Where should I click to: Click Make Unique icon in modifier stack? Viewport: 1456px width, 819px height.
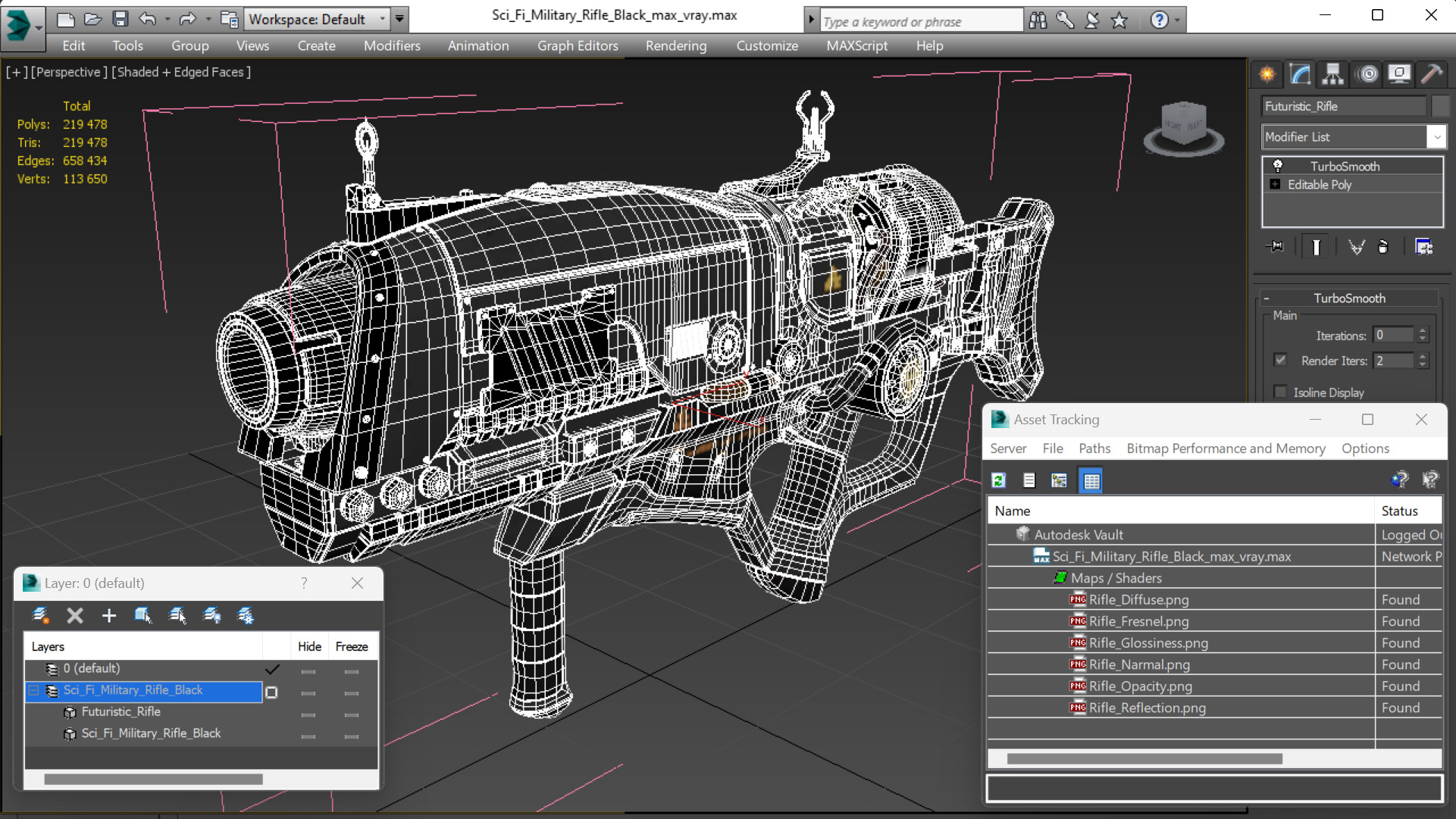pyautogui.click(x=1356, y=247)
